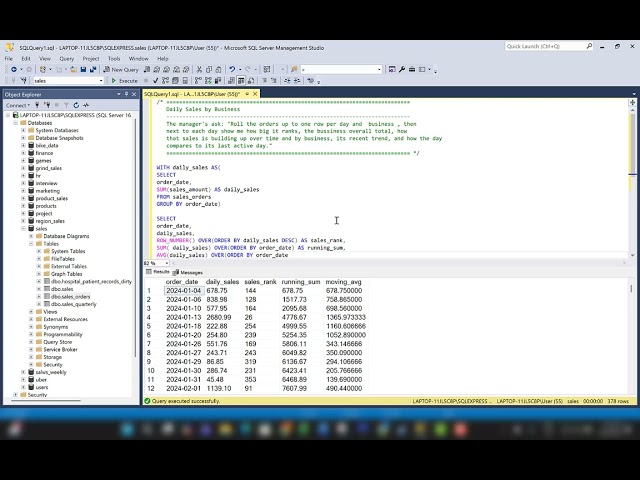Click the Toolbox icon near the wrench
This screenshot has height=480, width=640.
tap(412, 69)
